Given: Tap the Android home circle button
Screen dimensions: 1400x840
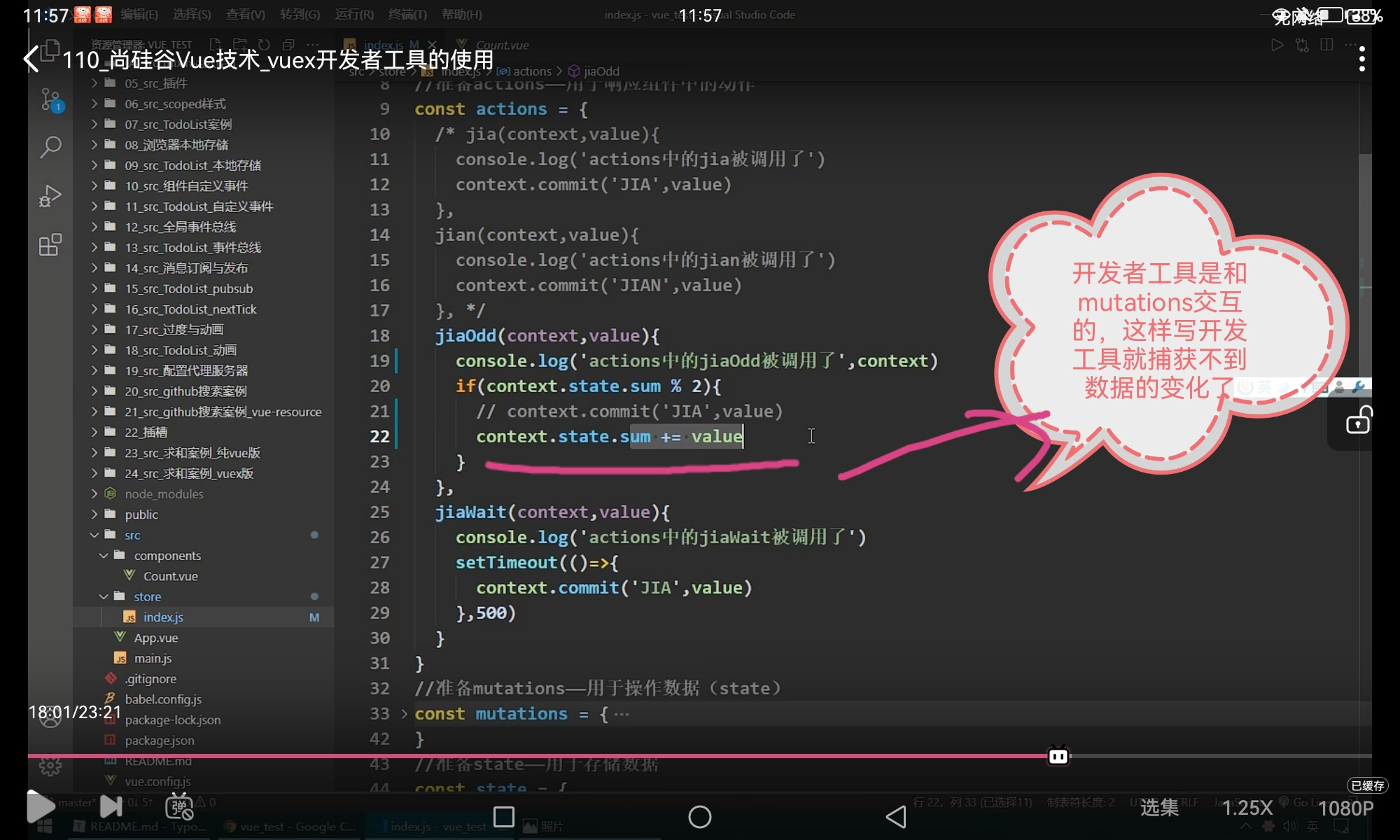Looking at the screenshot, I should (699, 817).
